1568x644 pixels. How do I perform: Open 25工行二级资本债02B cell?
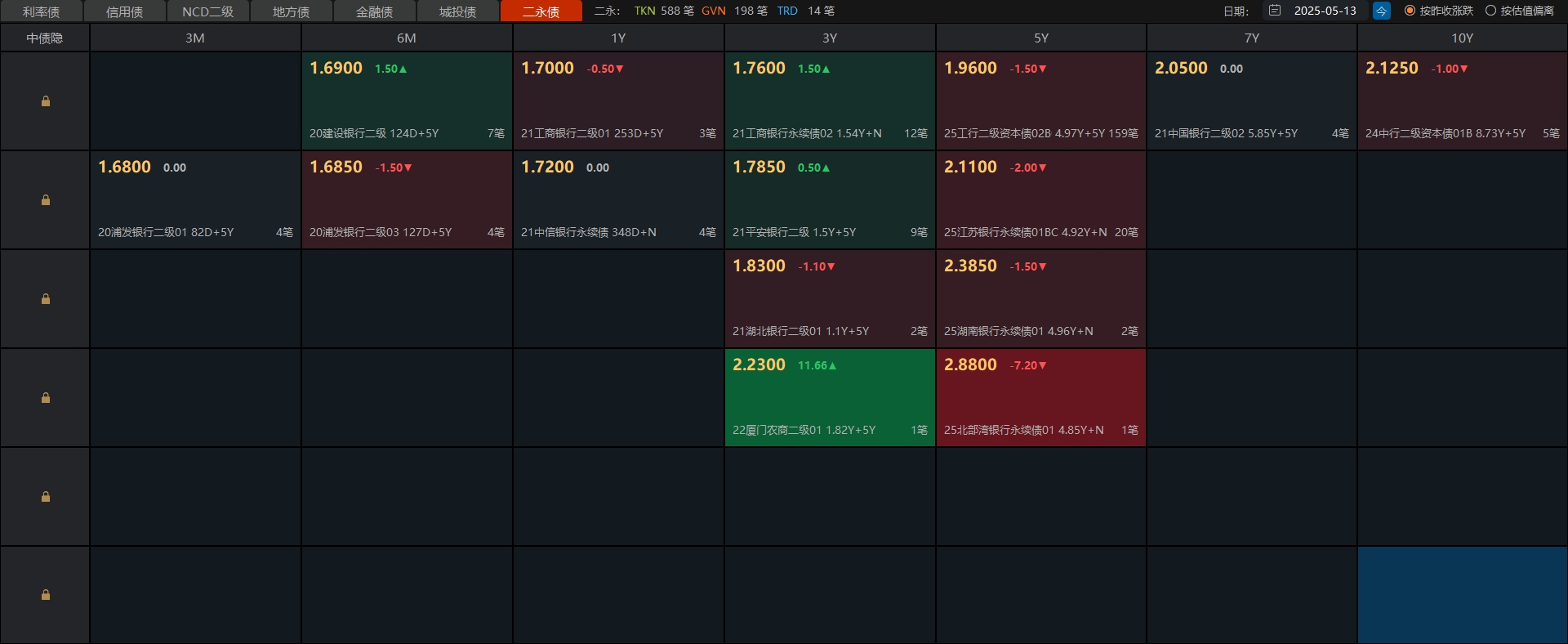(x=1041, y=101)
